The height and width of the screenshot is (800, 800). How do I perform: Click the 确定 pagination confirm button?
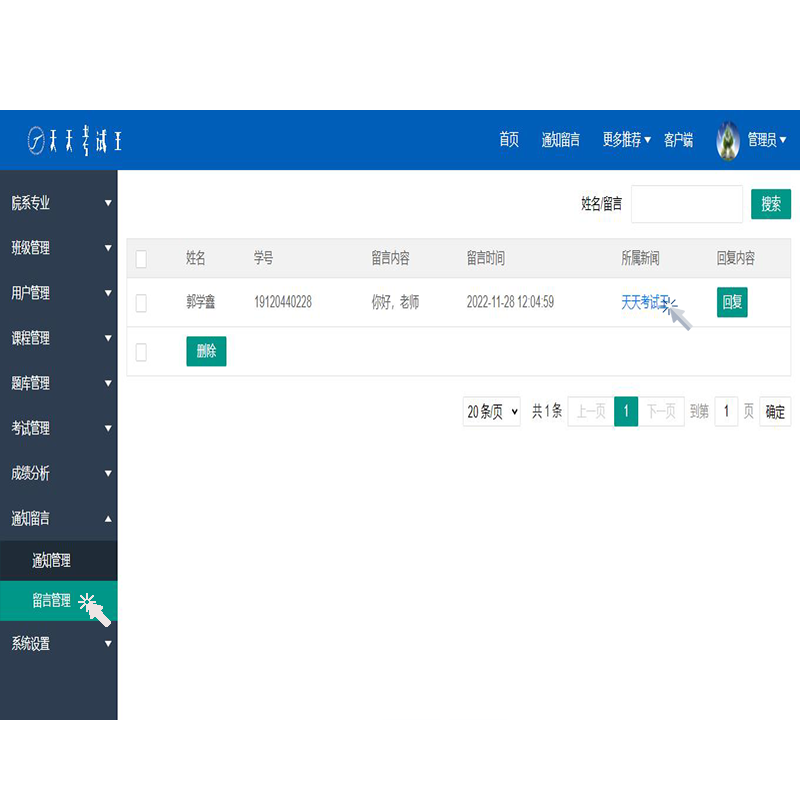[x=775, y=411]
